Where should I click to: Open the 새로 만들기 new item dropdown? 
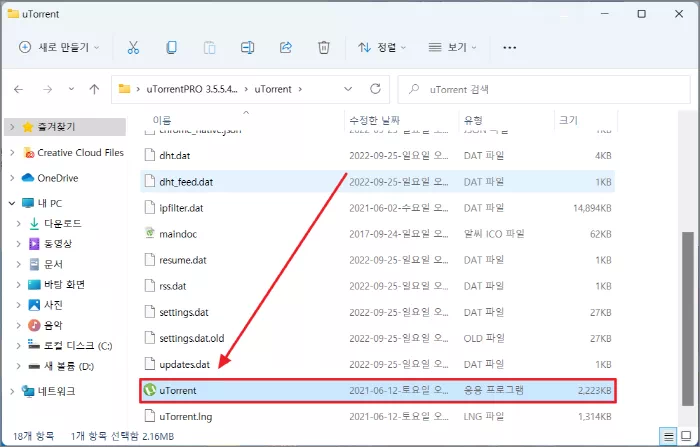pyautogui.click(x=58, y=47)
